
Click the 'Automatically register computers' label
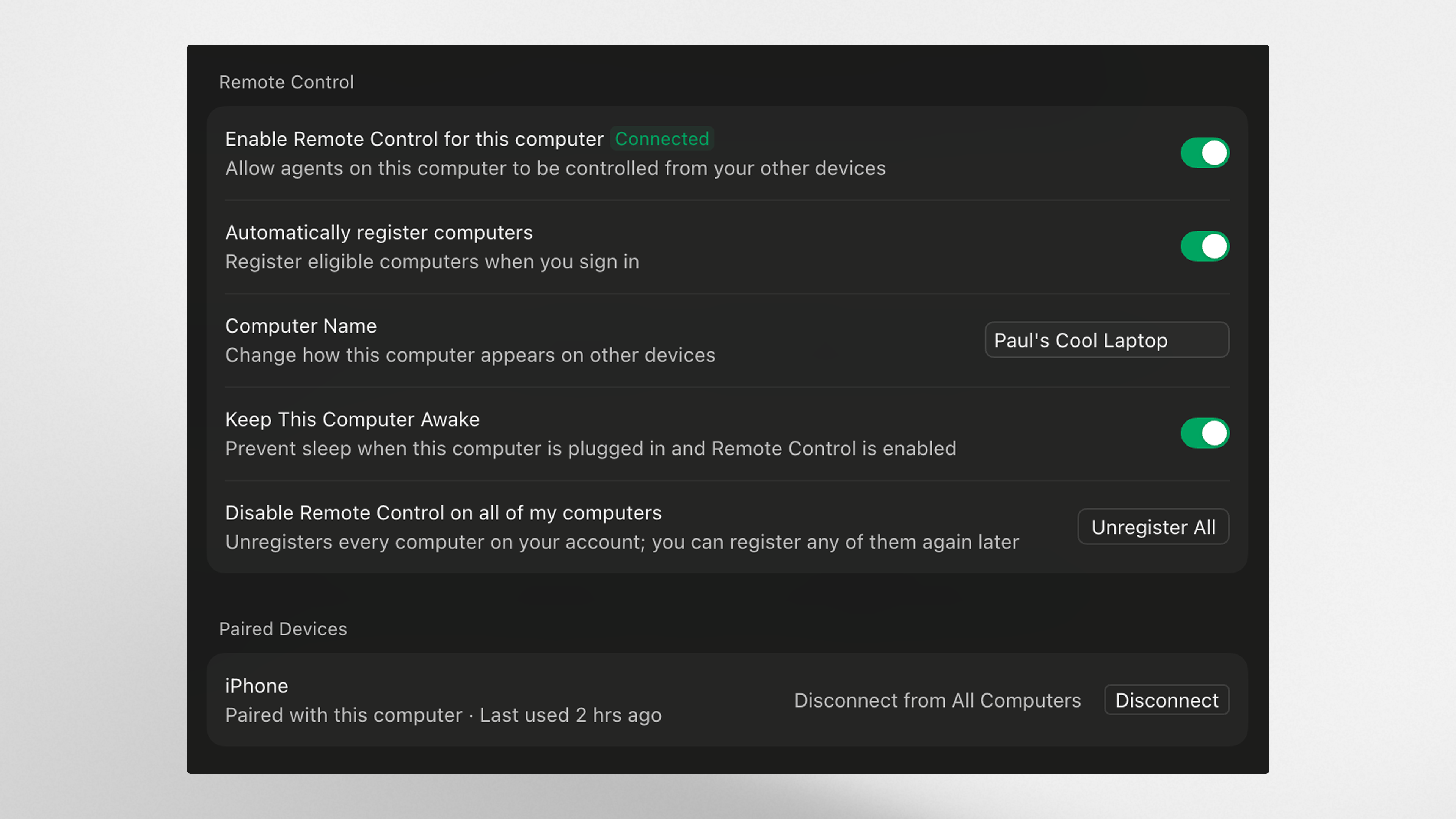coord(379,232)
